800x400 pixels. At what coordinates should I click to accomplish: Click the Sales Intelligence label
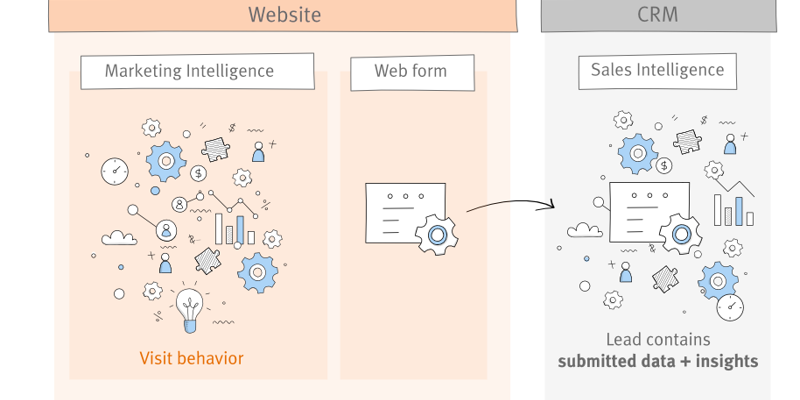(657, 71)
